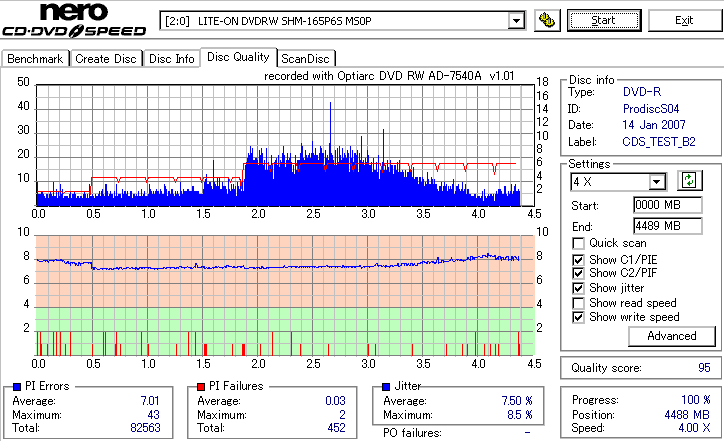Switch to the Benchmark tab
Screen dimensions: 724x441
[x=35, y=59]
